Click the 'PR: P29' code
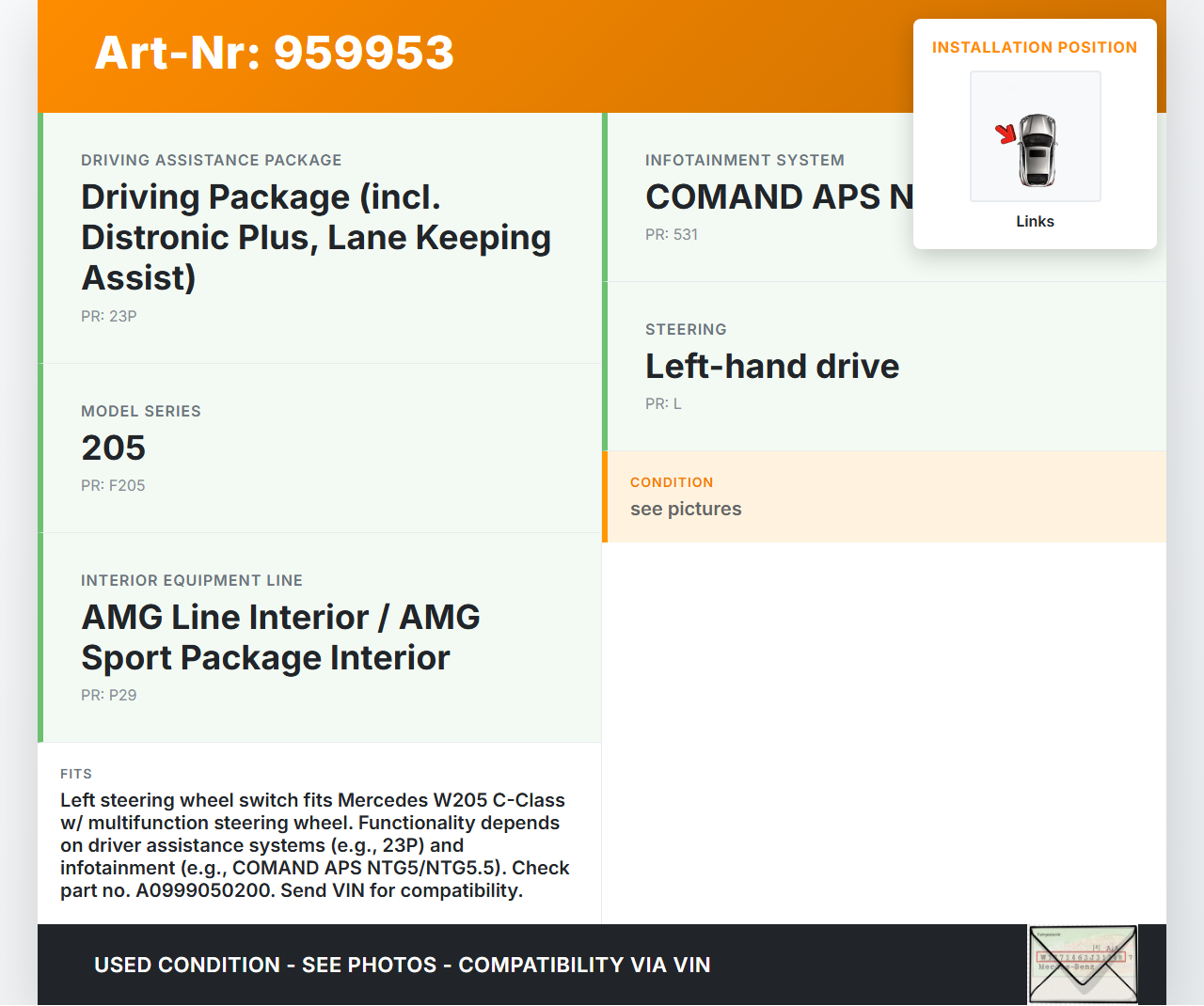This screenshot has width=1204, height=1006. coord(108,695)
